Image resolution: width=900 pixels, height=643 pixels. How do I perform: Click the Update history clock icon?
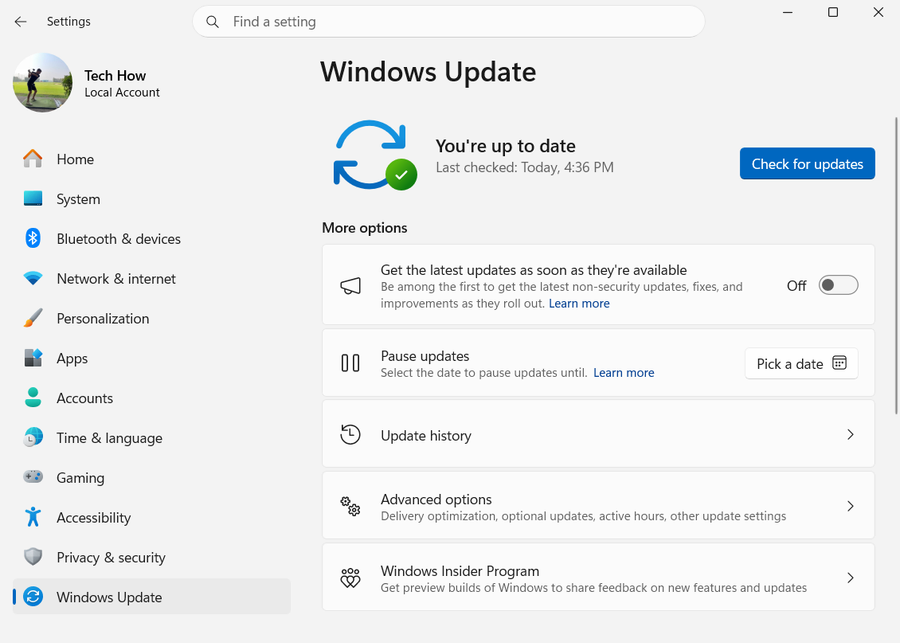[x=350, y=435]
